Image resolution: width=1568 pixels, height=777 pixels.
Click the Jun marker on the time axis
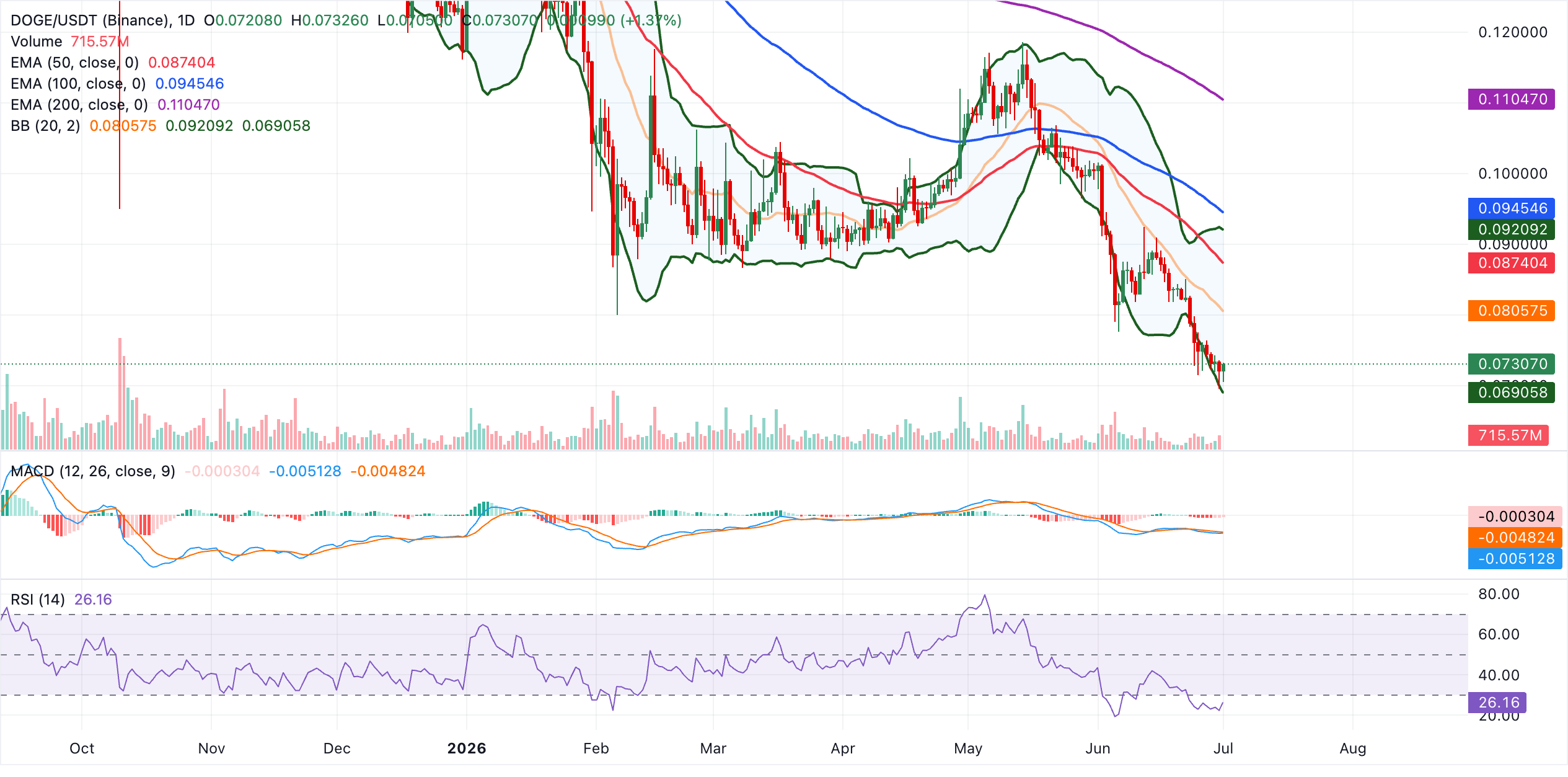[1098, 748]
